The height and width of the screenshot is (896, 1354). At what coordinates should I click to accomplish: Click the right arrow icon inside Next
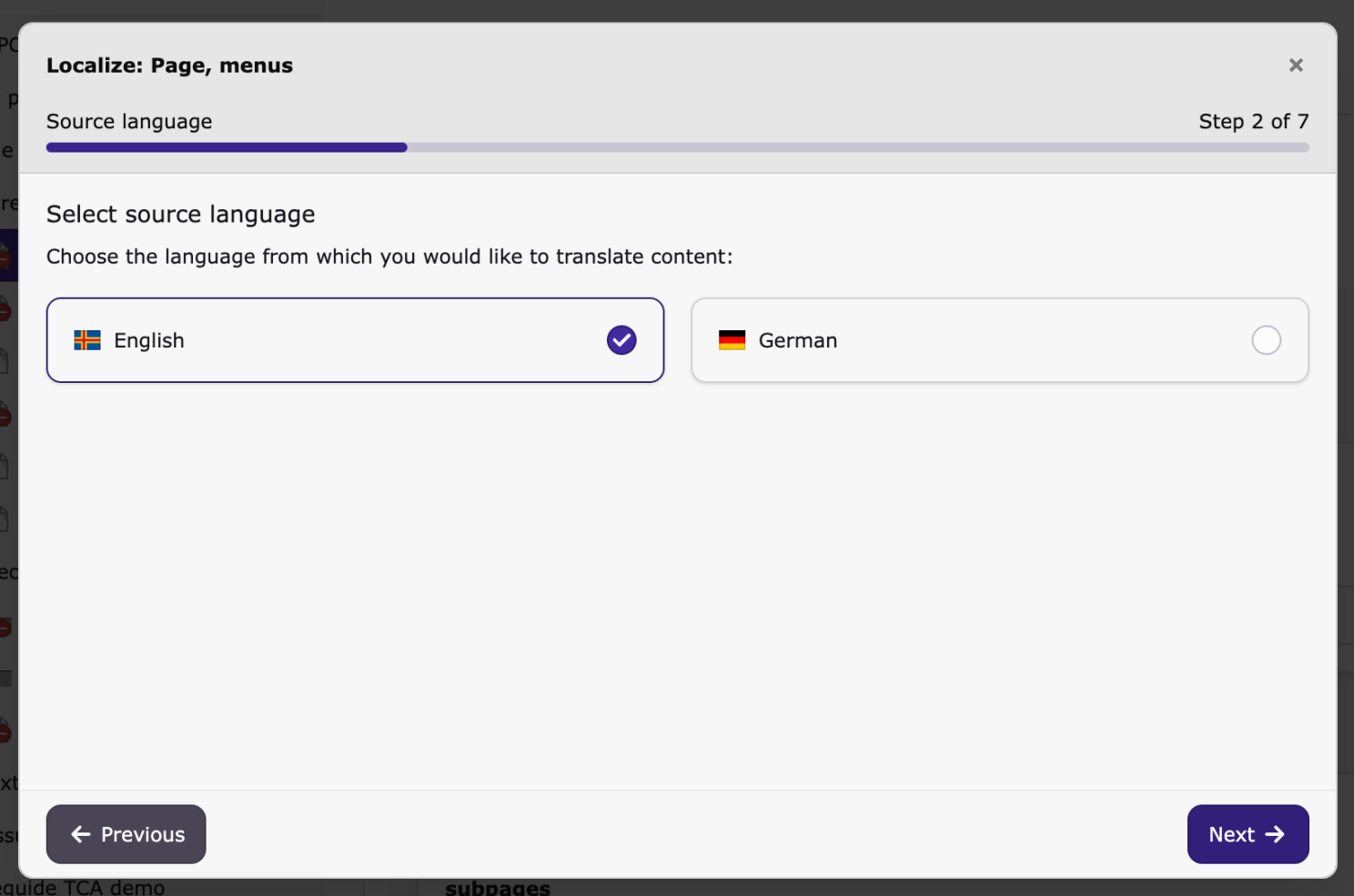pos(1275,834)
